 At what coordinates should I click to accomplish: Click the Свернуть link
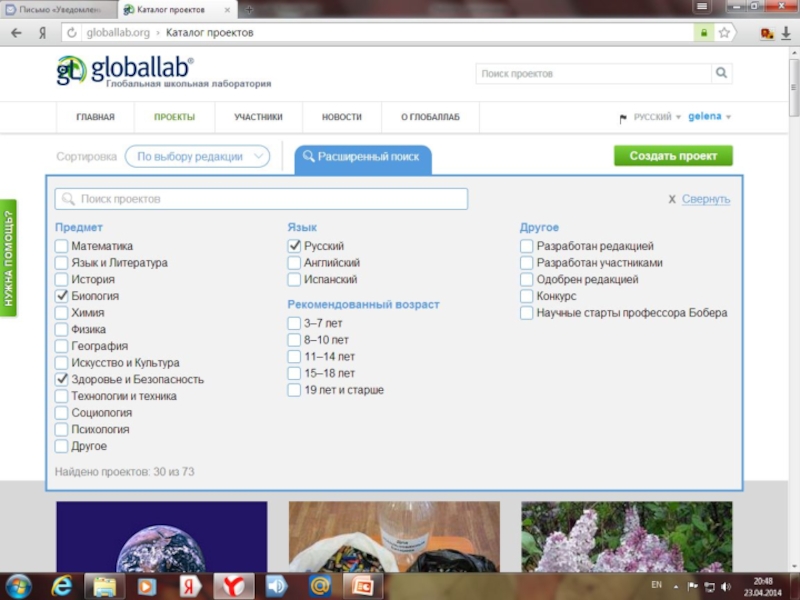click(706, 199)
